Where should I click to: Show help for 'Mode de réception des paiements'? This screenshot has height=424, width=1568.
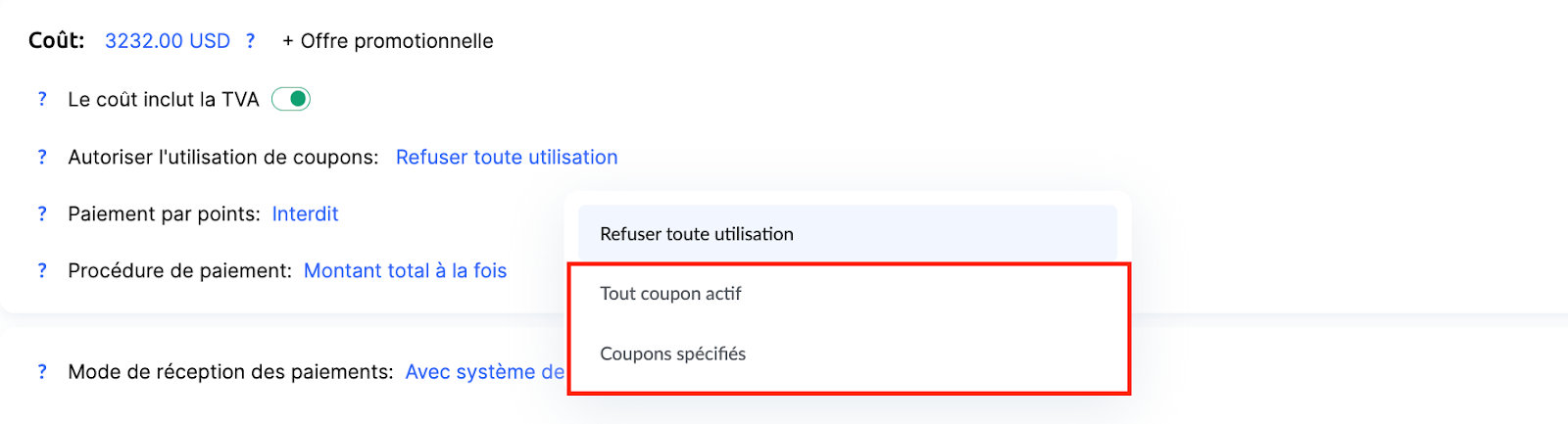click(42, 372)
